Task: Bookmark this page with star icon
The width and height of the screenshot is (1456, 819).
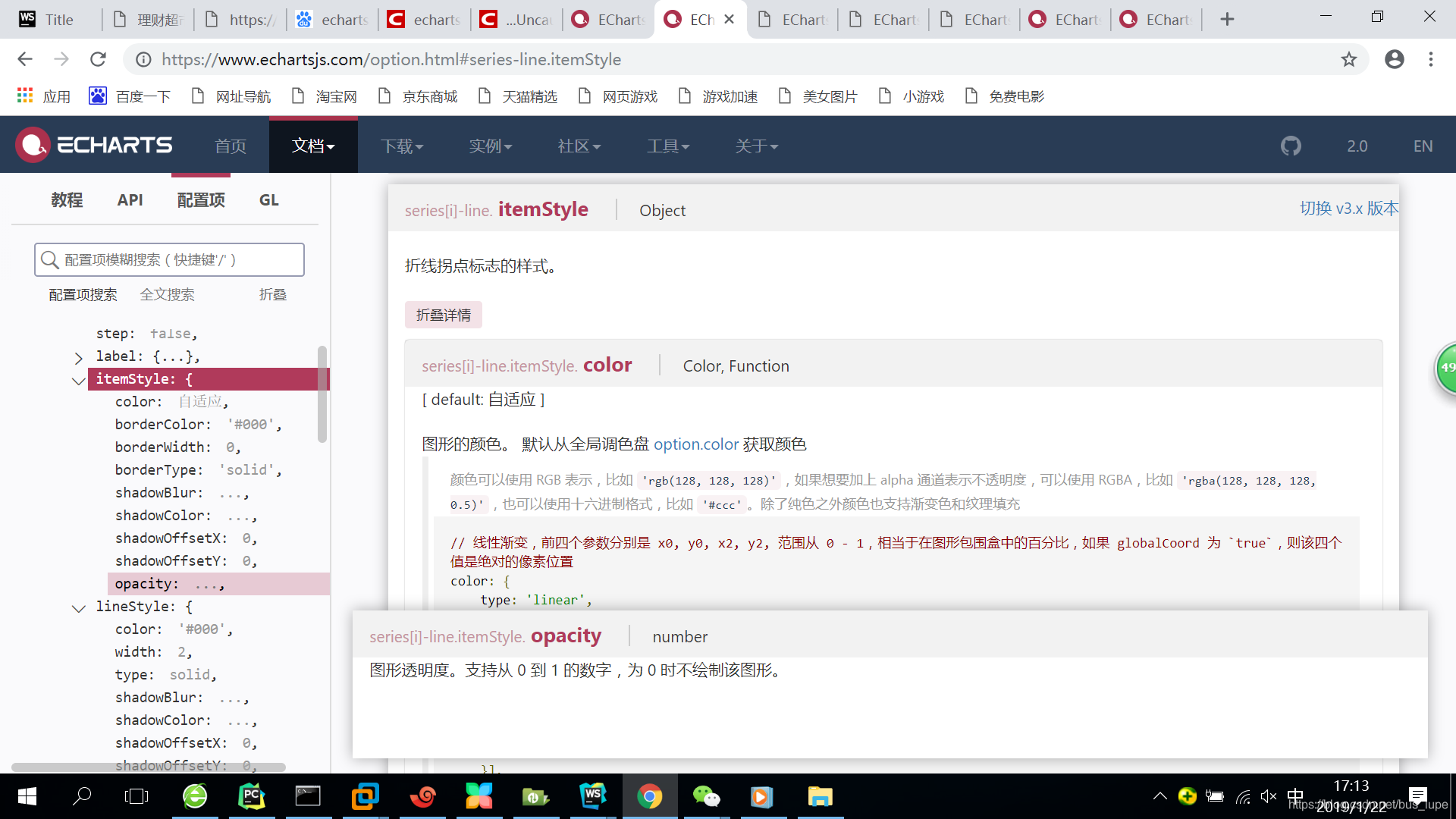Action: [1349, 59]
